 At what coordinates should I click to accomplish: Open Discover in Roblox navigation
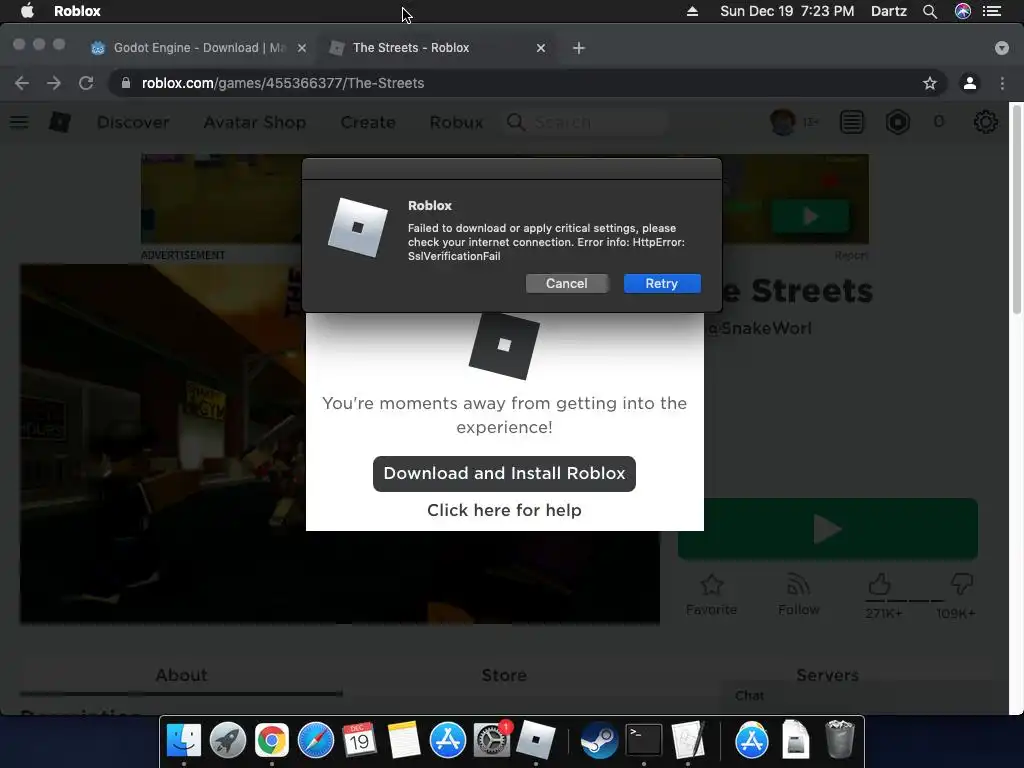(133, 122)
